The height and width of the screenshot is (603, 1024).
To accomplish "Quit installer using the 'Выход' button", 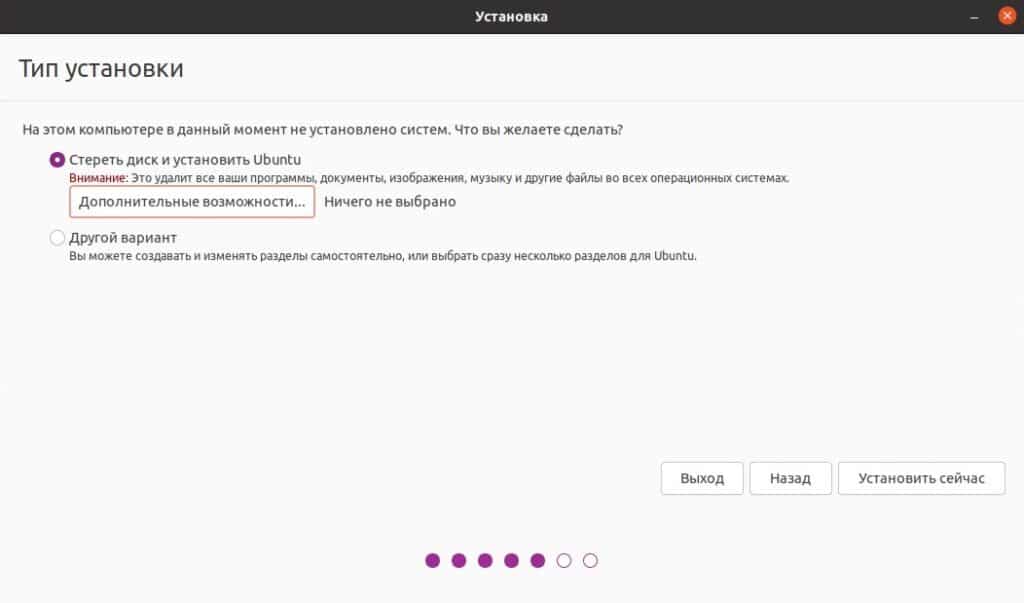I will pos(702,479).
